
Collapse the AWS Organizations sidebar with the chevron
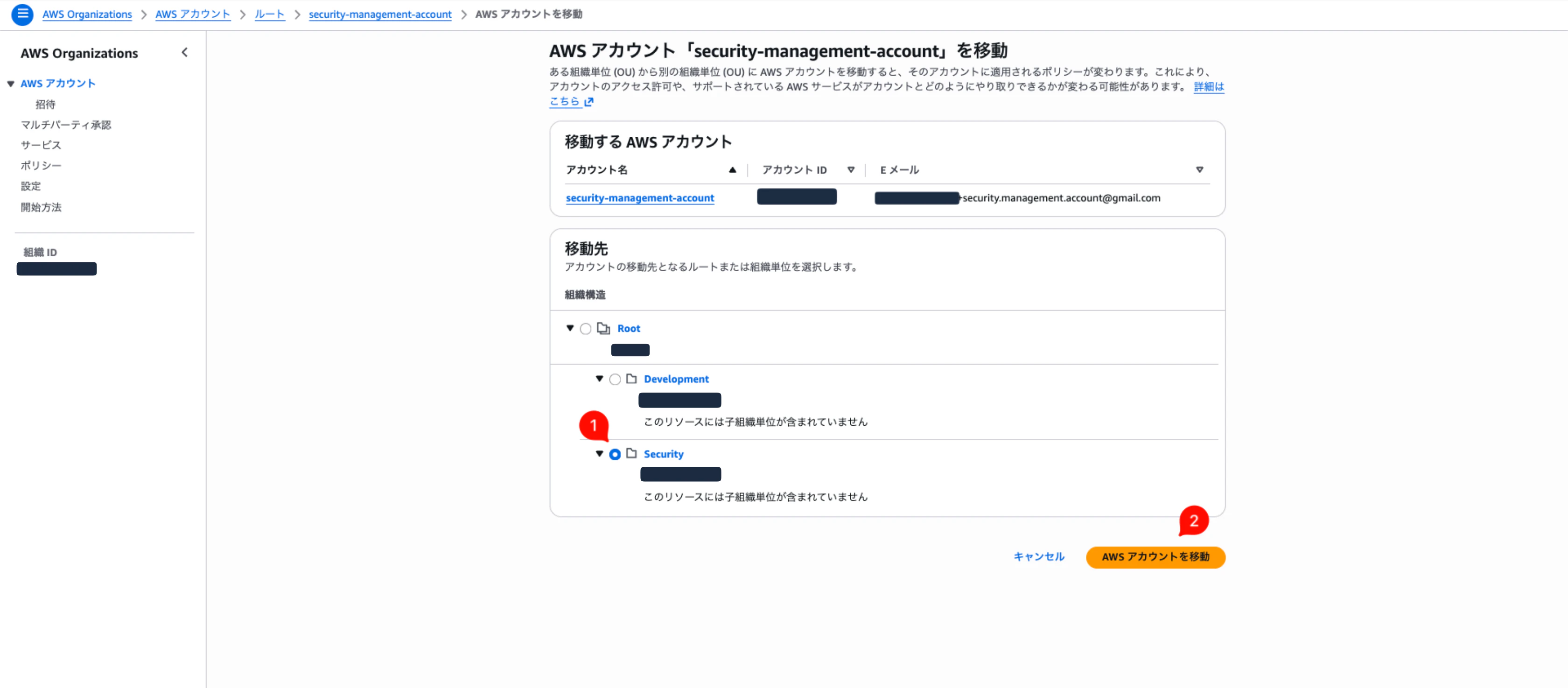[184, 52]
